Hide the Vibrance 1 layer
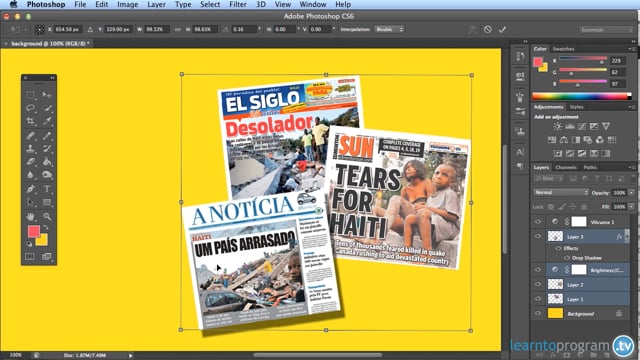This screenshot has width=640, height=360. [x=538, y=222]
